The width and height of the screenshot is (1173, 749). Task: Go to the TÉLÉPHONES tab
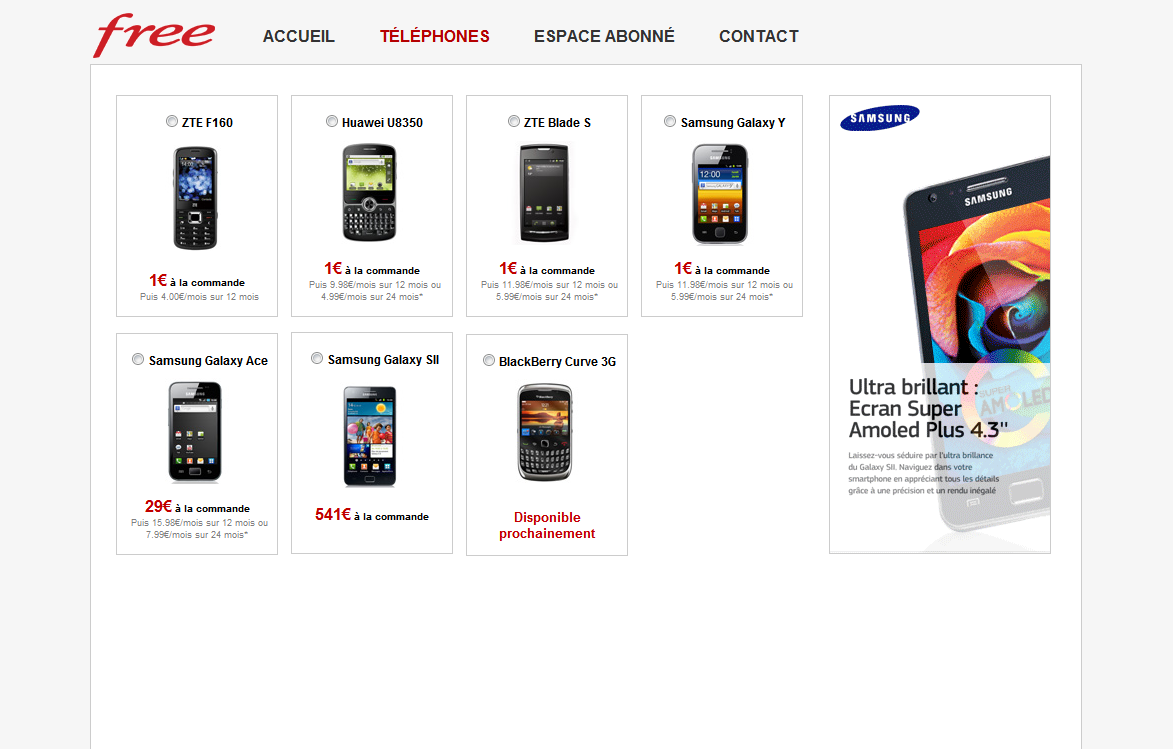pyautogui.click(x=435, y=36)
